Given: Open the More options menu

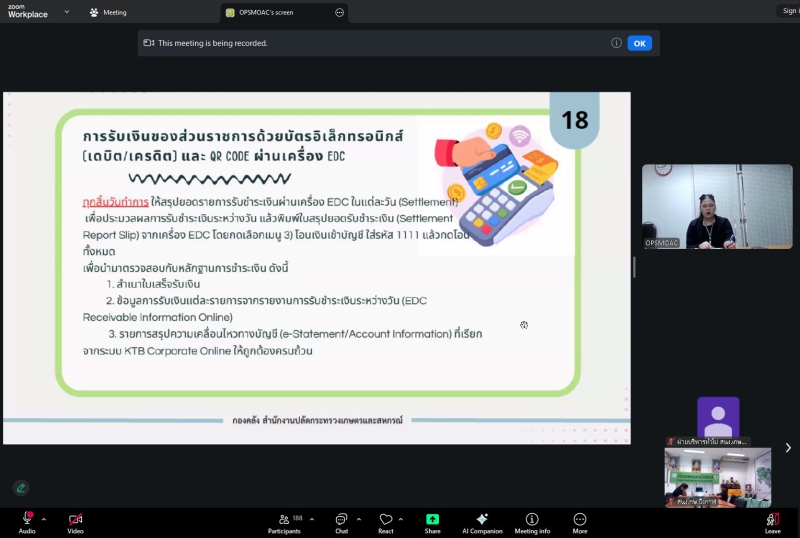Looking at the screenshot, I should [580, 519].
